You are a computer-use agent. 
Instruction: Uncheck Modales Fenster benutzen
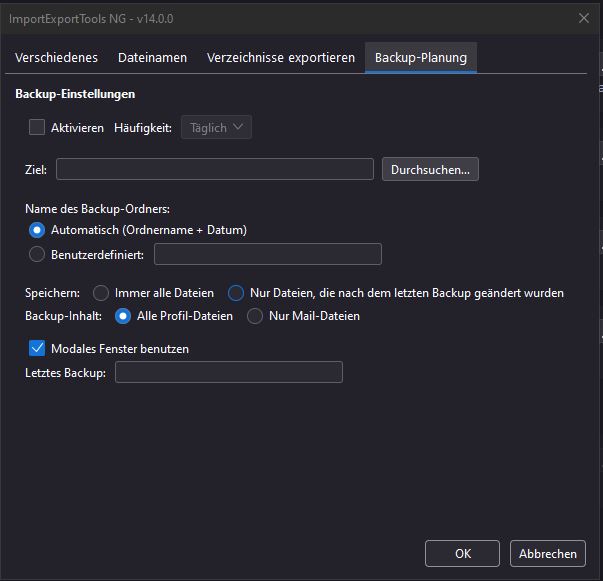click(x=37, y=348)
